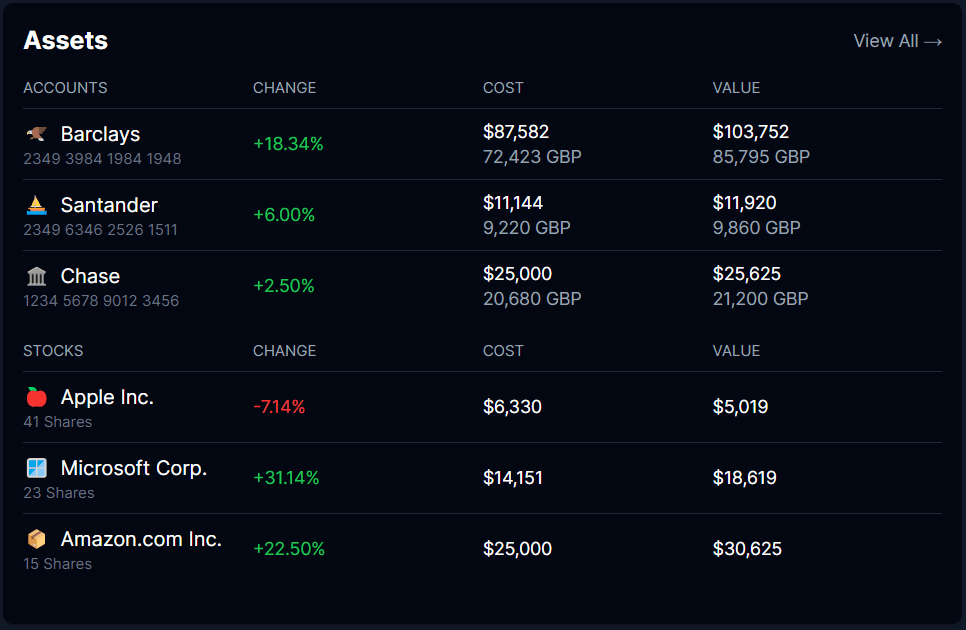This screenshot has height=630, width=966.
Task: Click the arrow icon next to View All
Action: tap(935, 41)
